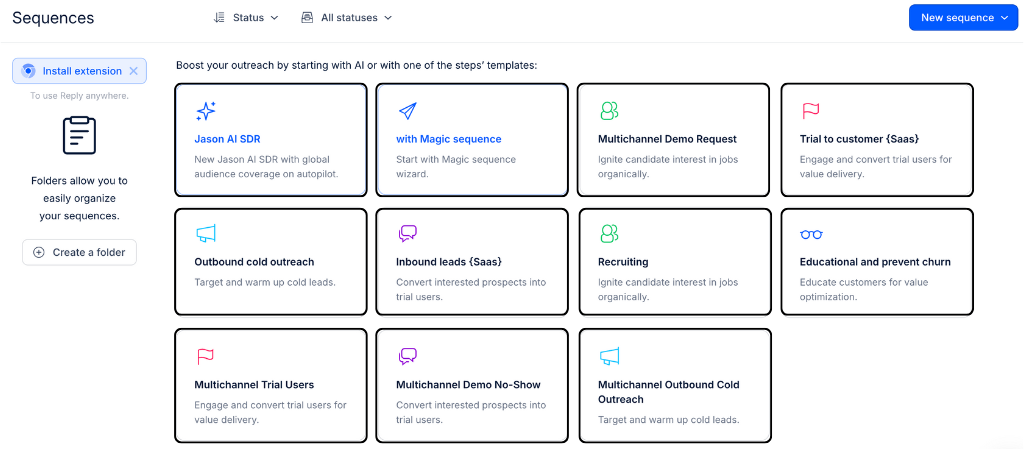Click the glasses icon on Educational and prevent churn card
Image resolution: width=1024 pixels, height=449 pixels.
click(811, 234)
